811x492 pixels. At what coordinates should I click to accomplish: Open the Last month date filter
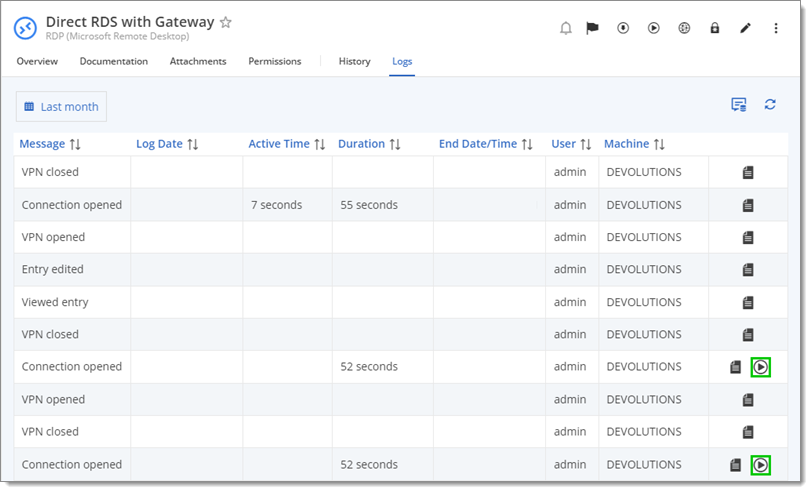click(x=62, y=107)
